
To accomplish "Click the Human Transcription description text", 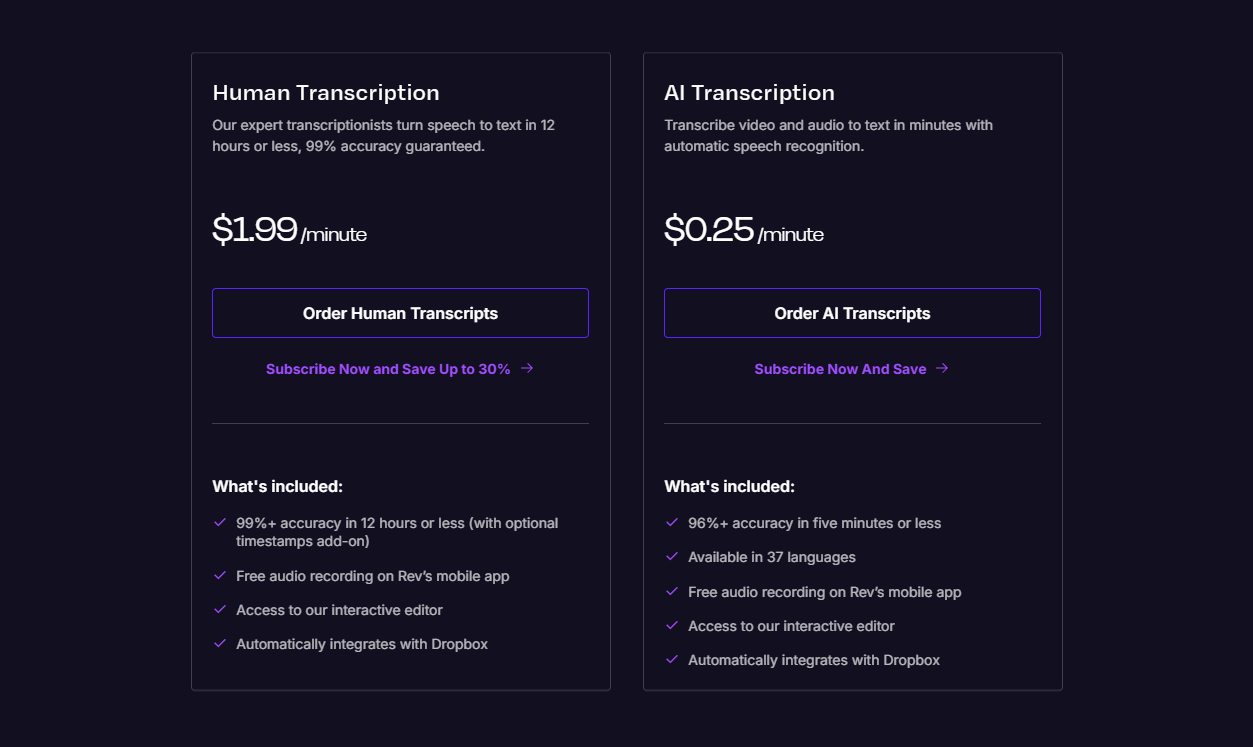I will (x=387, y=135).
